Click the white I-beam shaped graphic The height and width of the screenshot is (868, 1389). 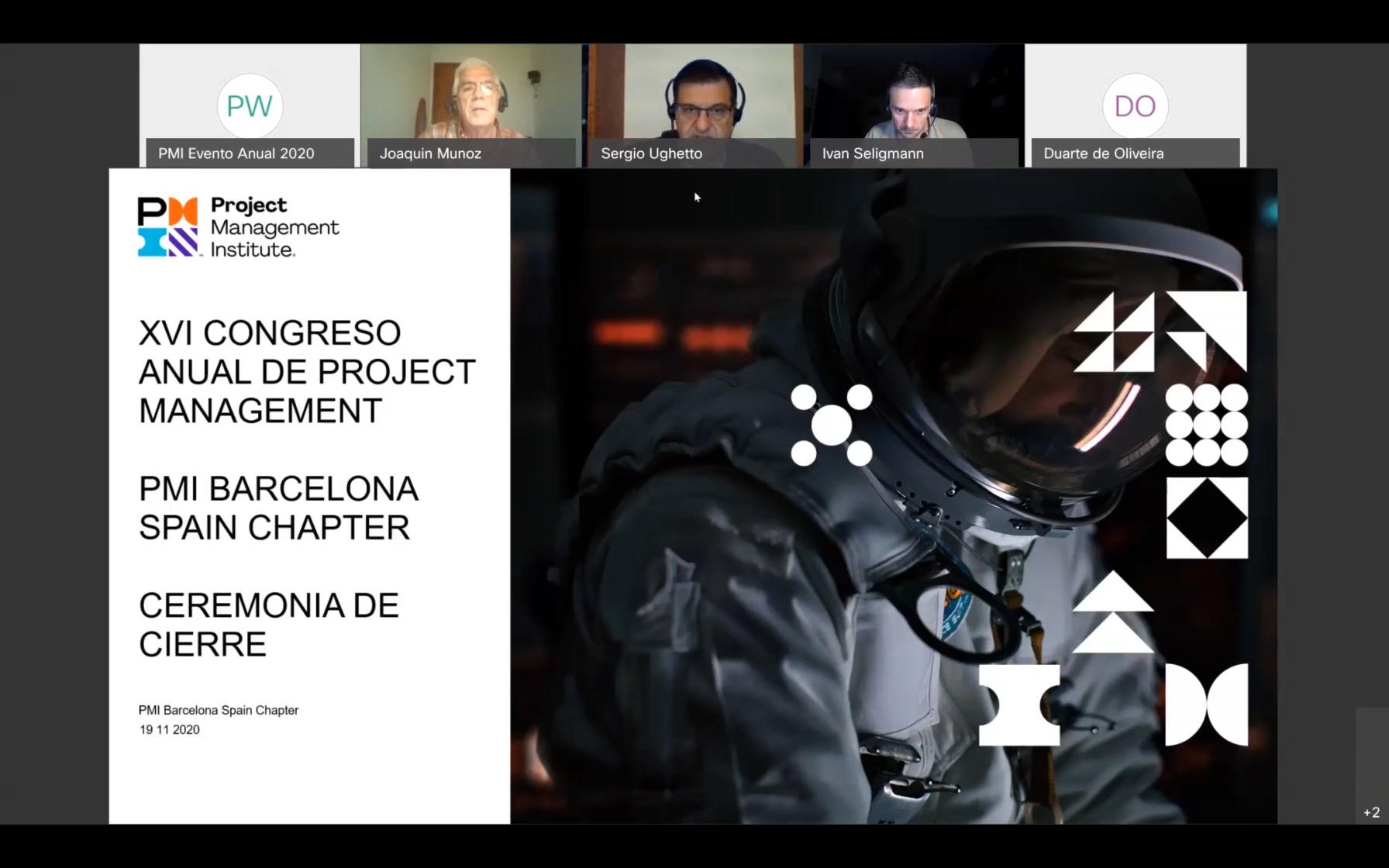pyautogui.click(x=1018, y=704)
